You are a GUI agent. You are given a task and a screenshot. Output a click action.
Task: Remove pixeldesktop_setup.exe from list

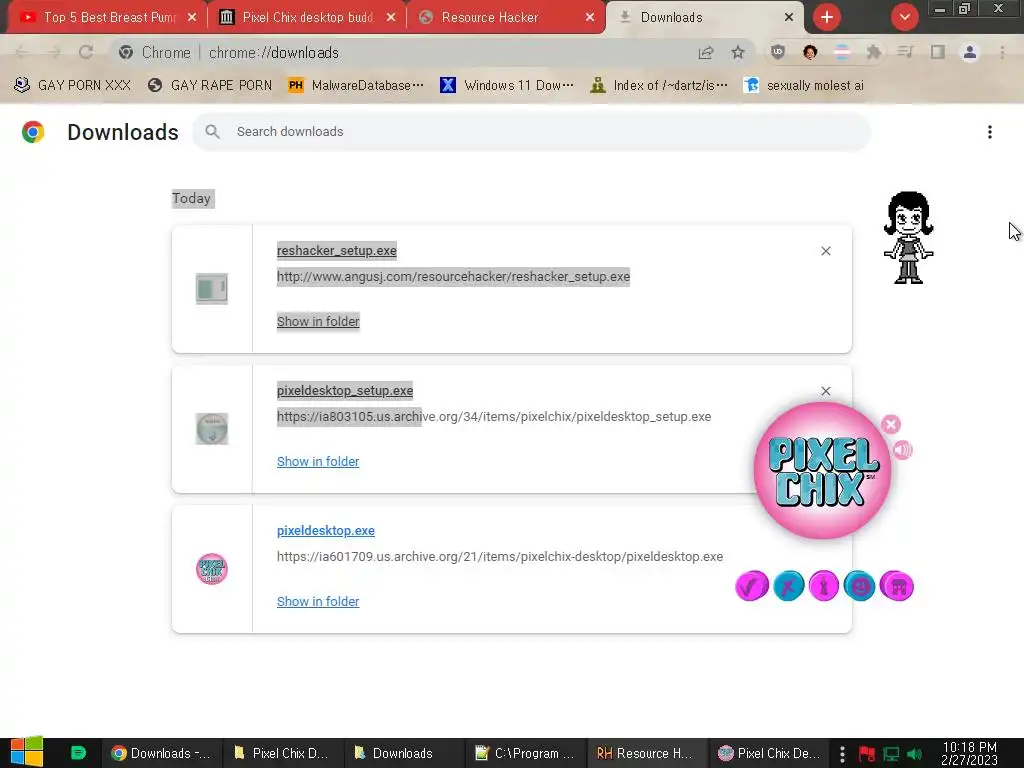[x=825, y=391]
